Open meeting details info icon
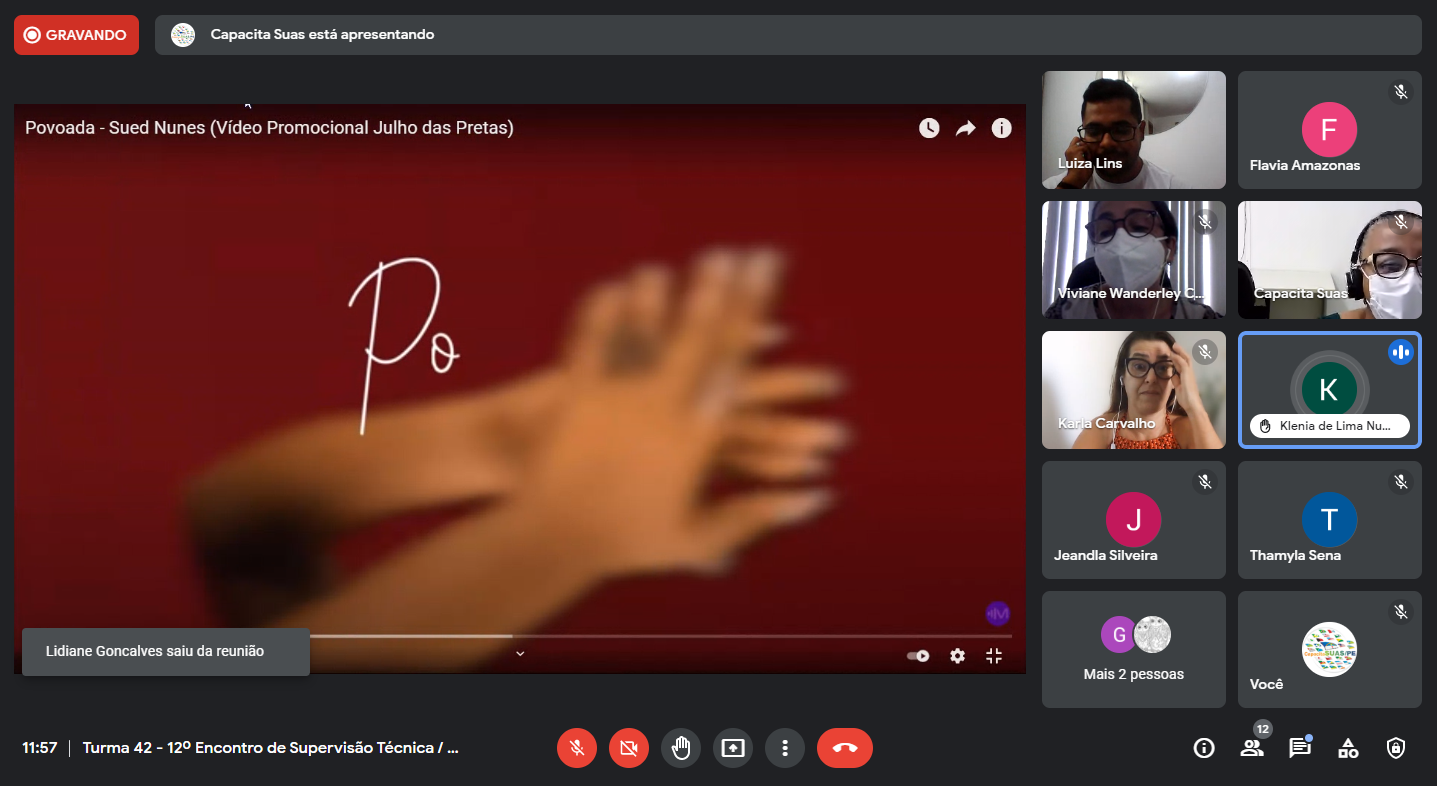1437x786 pixels. point(1204,748)
